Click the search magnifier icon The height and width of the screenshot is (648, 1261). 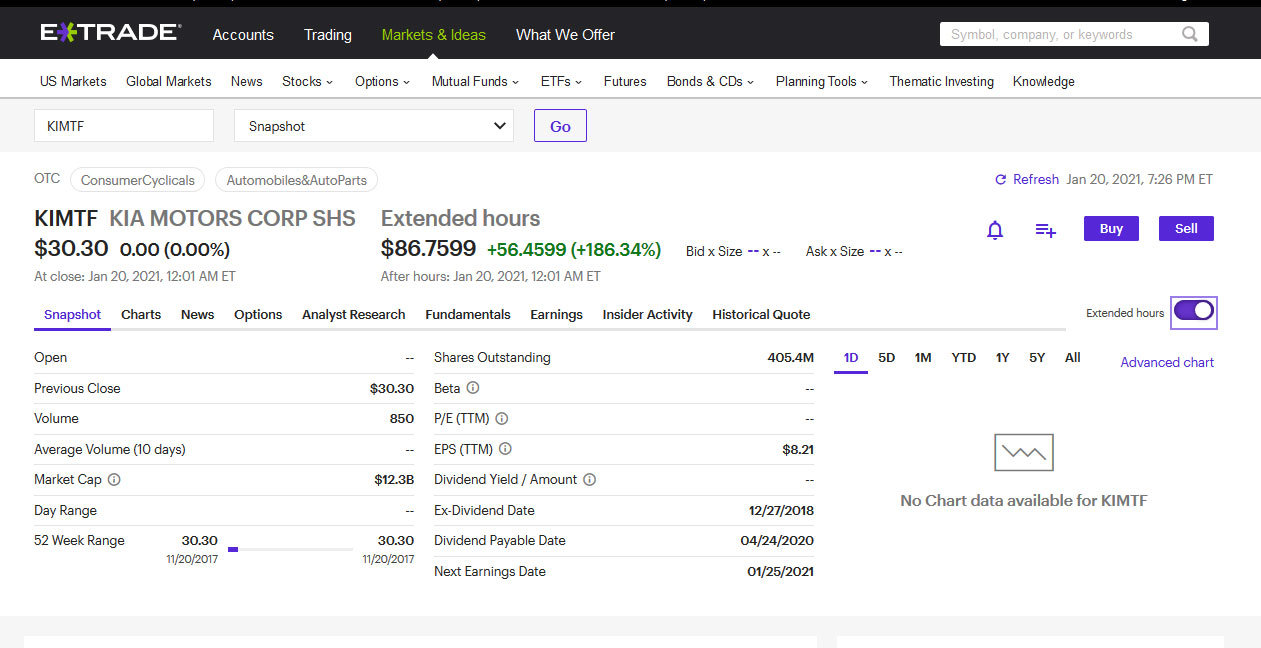point(1190,34)
